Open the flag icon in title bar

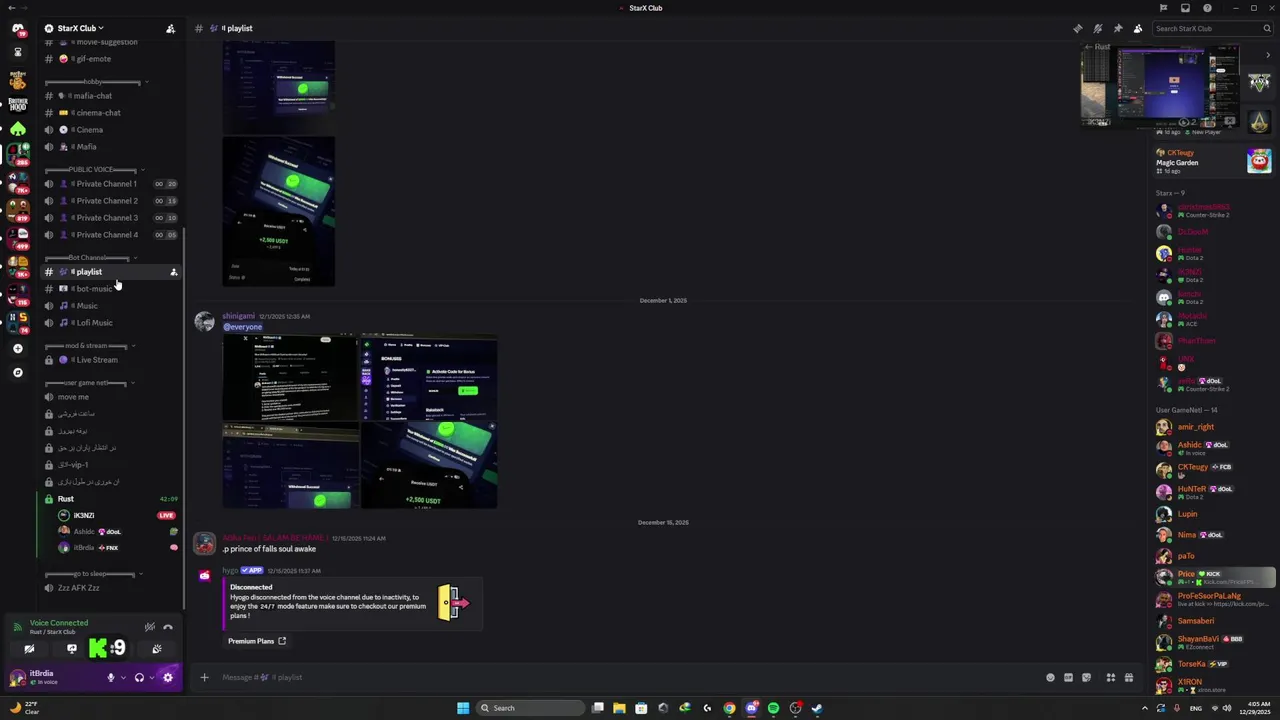pyautogui.click(x=1163, y=8)
